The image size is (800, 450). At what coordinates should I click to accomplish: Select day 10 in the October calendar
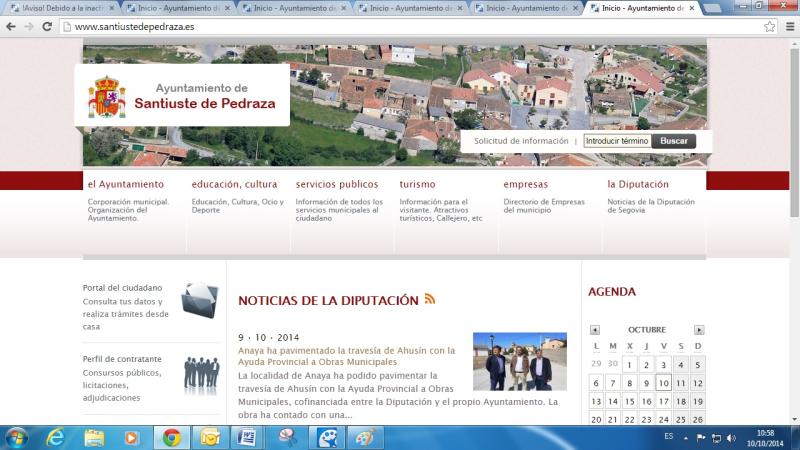click(663, 383)
